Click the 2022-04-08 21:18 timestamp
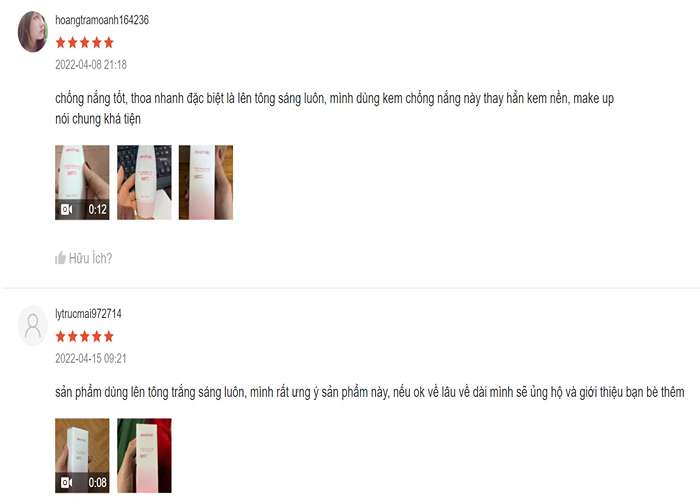The image size is (700, 500). [91, 65]
